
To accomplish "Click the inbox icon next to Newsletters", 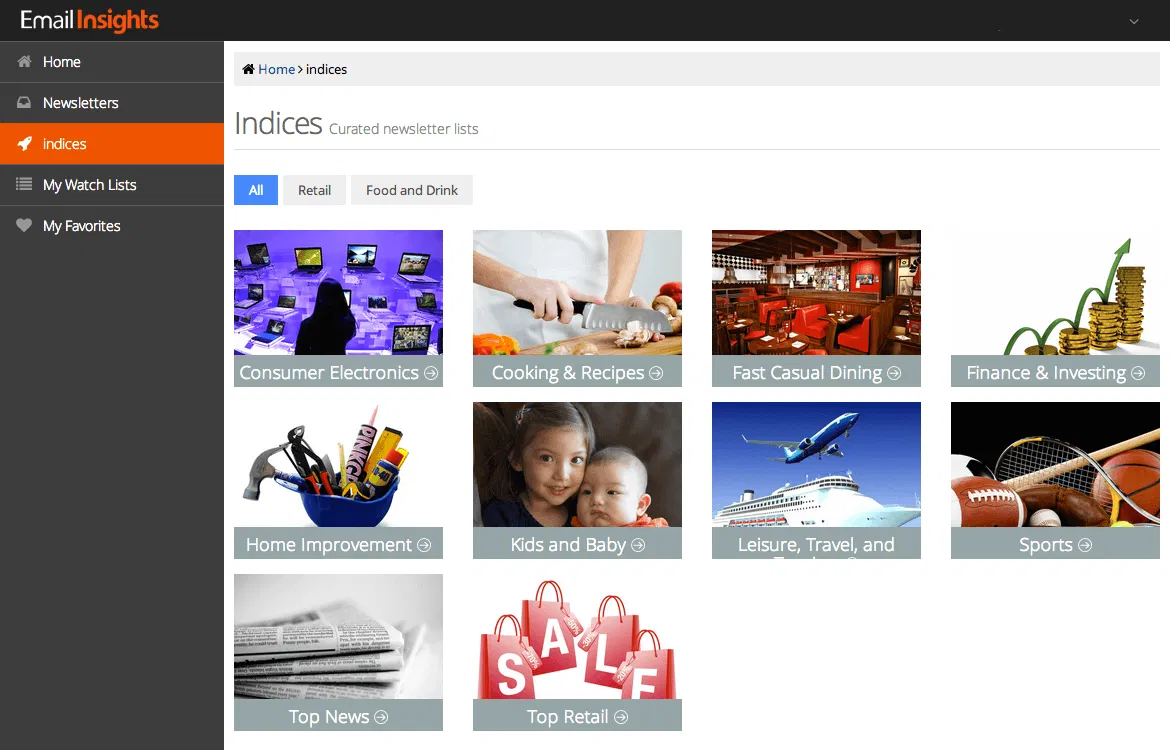I will click(24, 103).
